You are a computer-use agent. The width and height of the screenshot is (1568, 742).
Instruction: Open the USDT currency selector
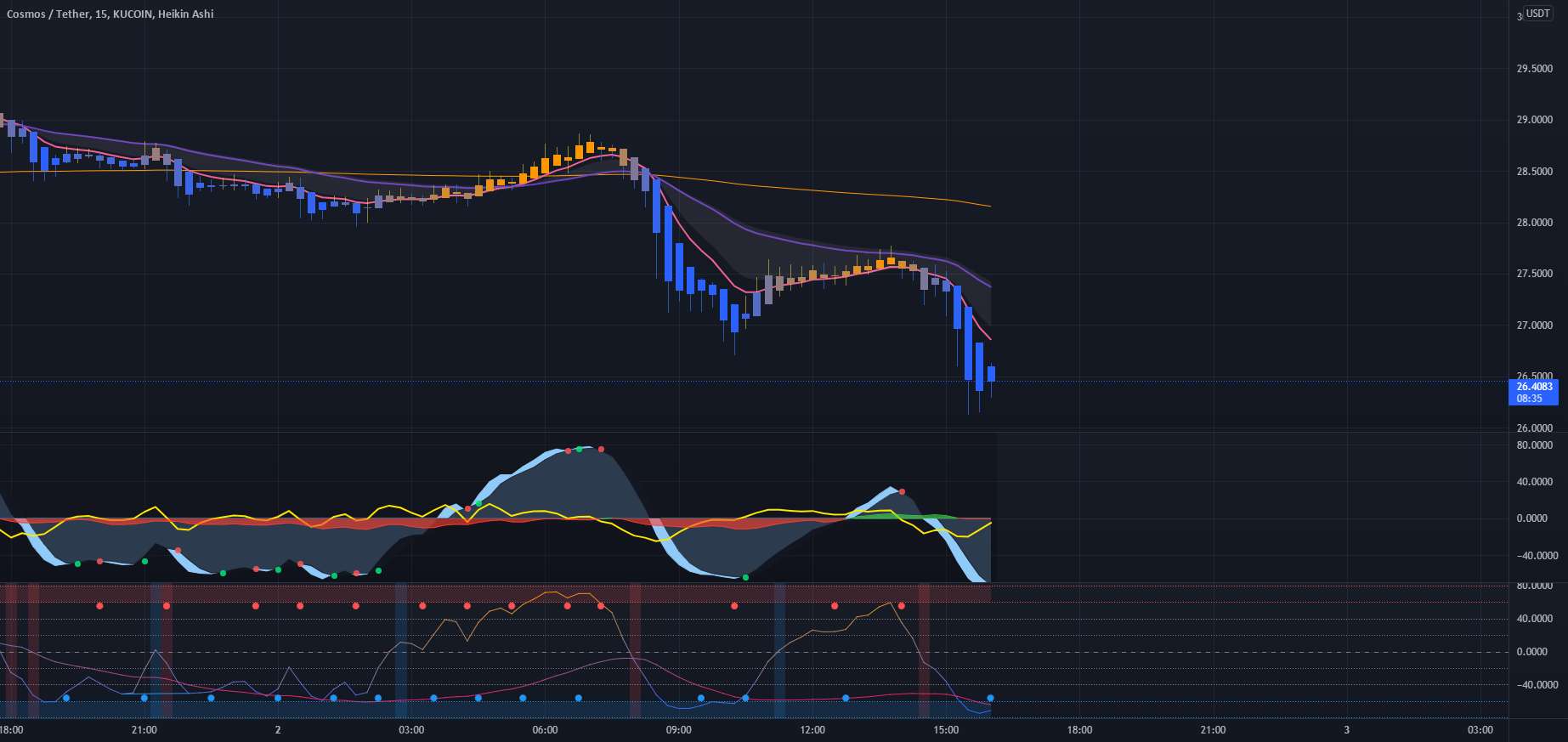click(1537, 14)
